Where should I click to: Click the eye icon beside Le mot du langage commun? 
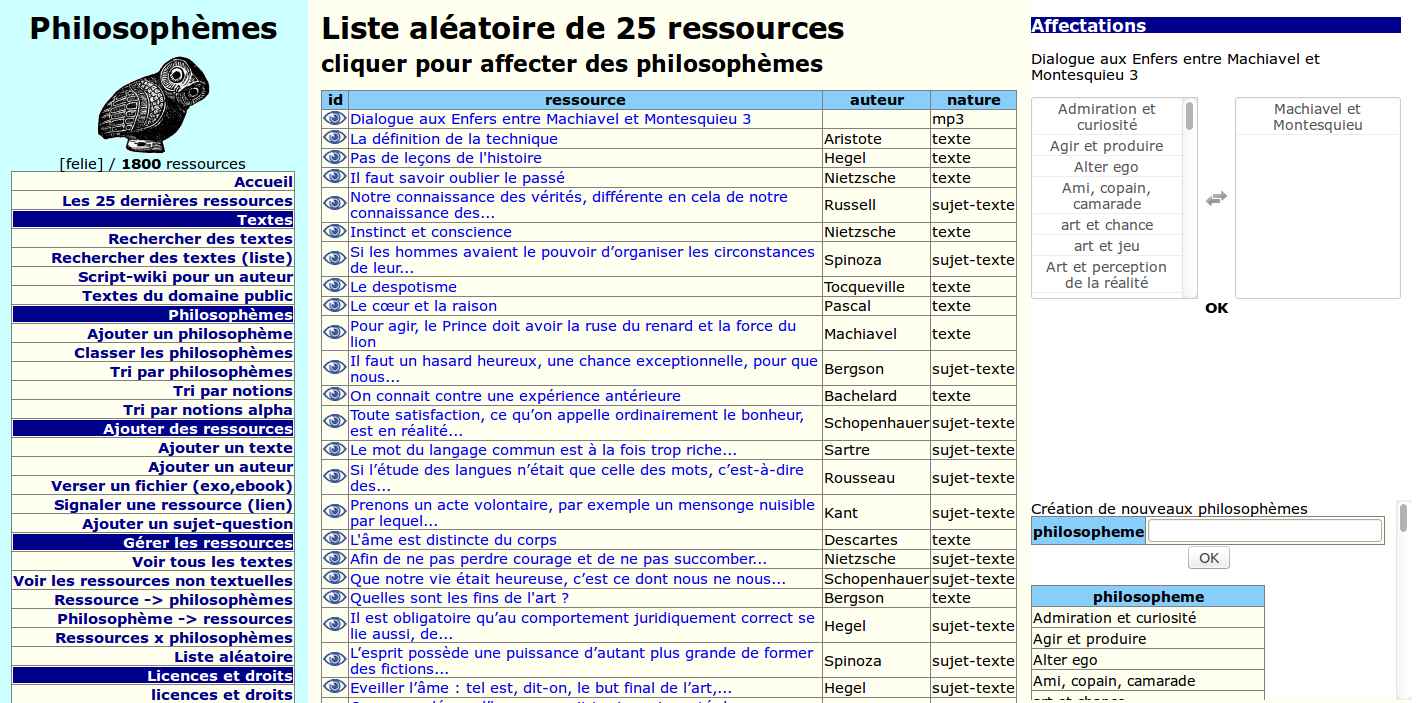[334, 450]
